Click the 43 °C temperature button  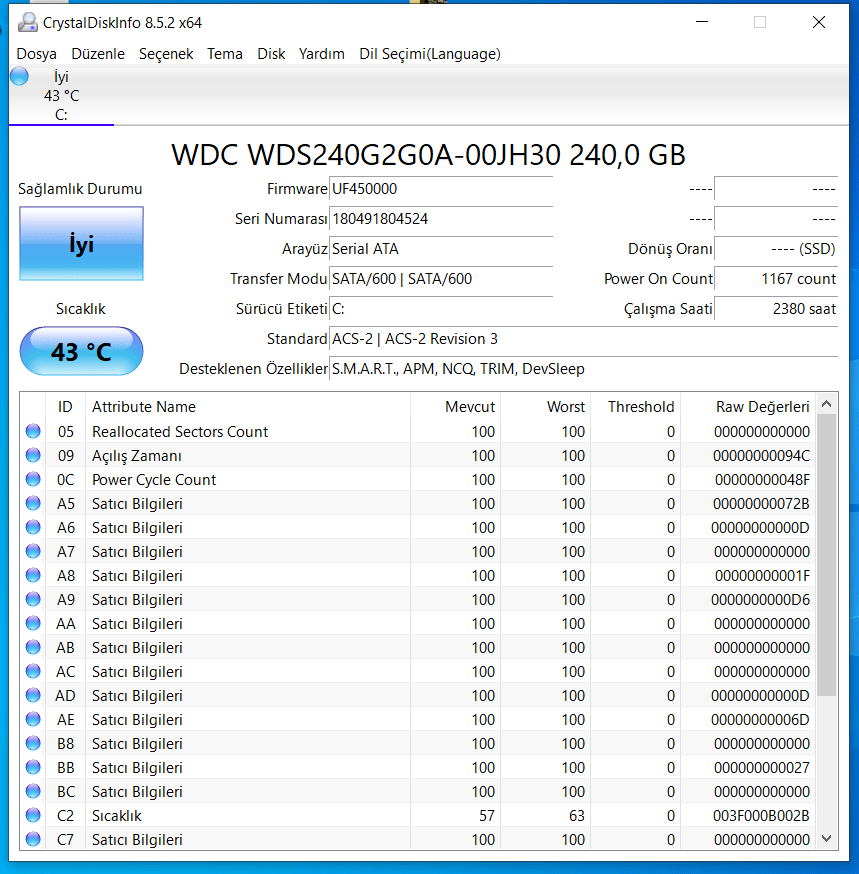point(81,351)
